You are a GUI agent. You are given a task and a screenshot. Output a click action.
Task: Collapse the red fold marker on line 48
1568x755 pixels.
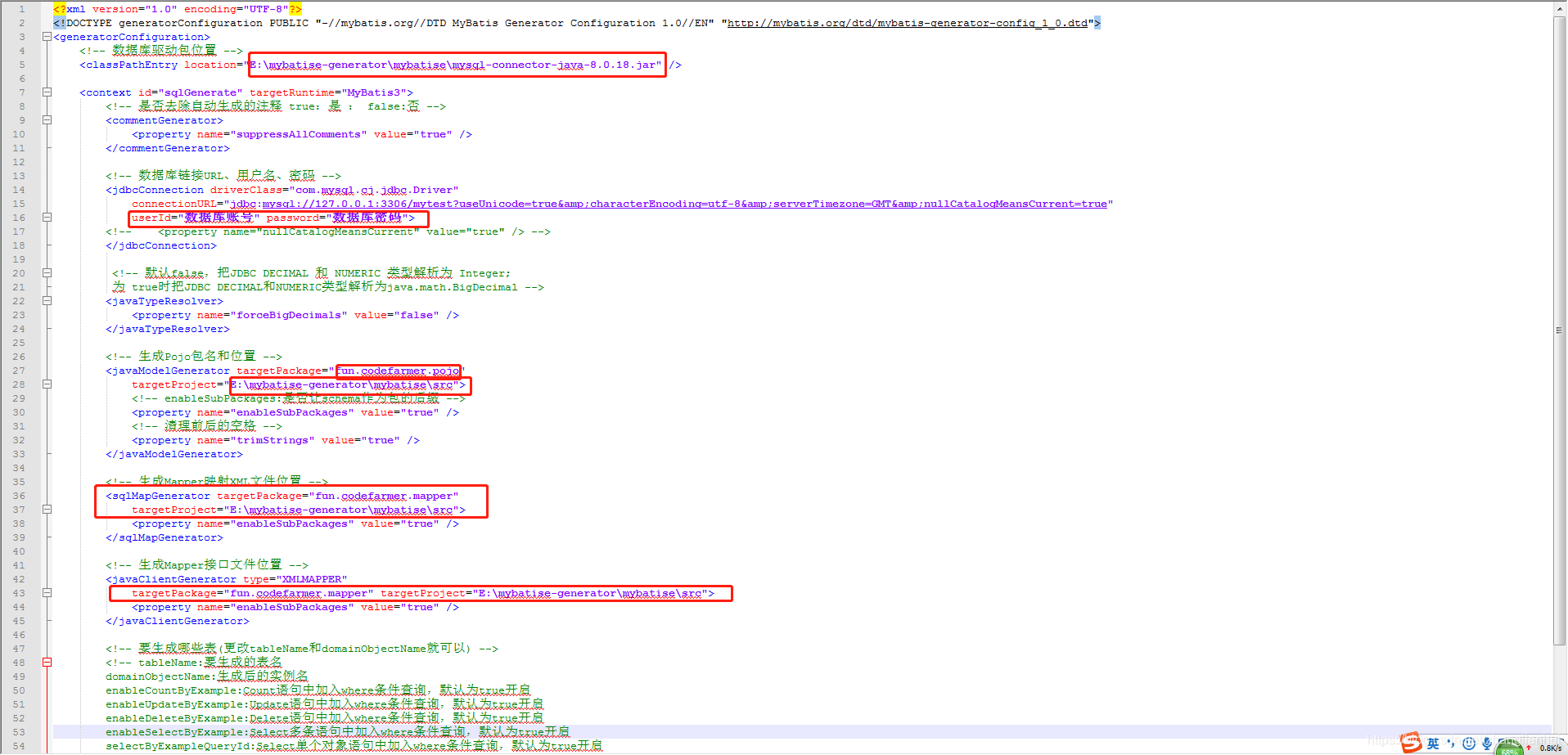coord(47,663)
